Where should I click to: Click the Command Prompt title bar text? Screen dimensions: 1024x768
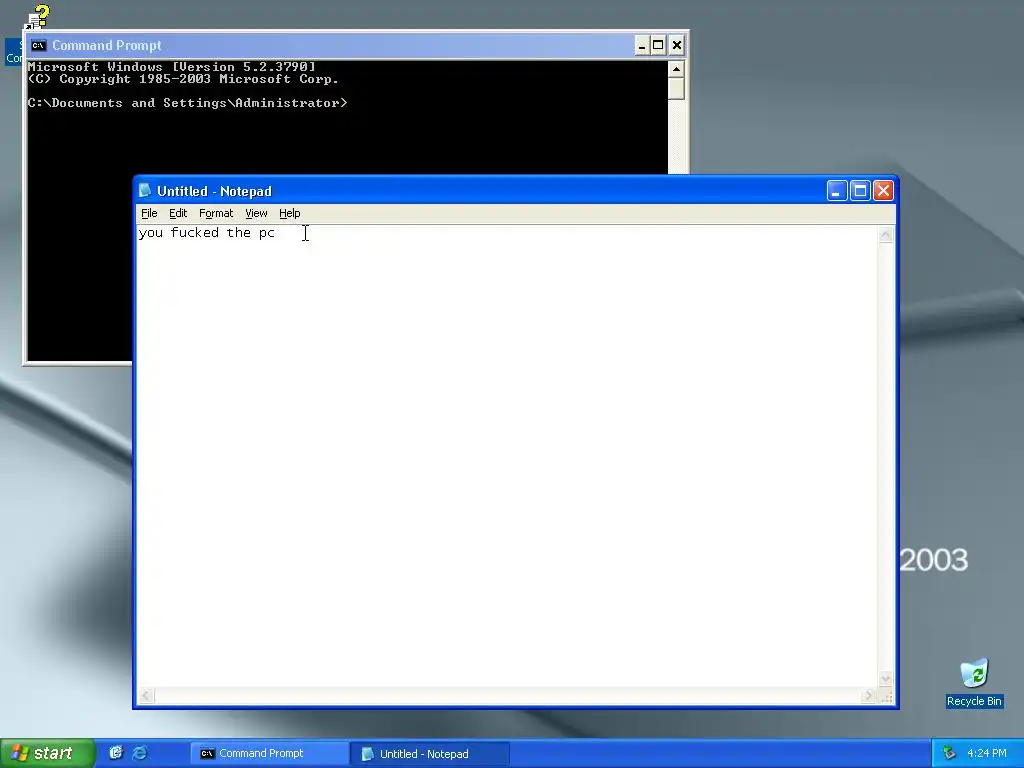coord(106,46)
